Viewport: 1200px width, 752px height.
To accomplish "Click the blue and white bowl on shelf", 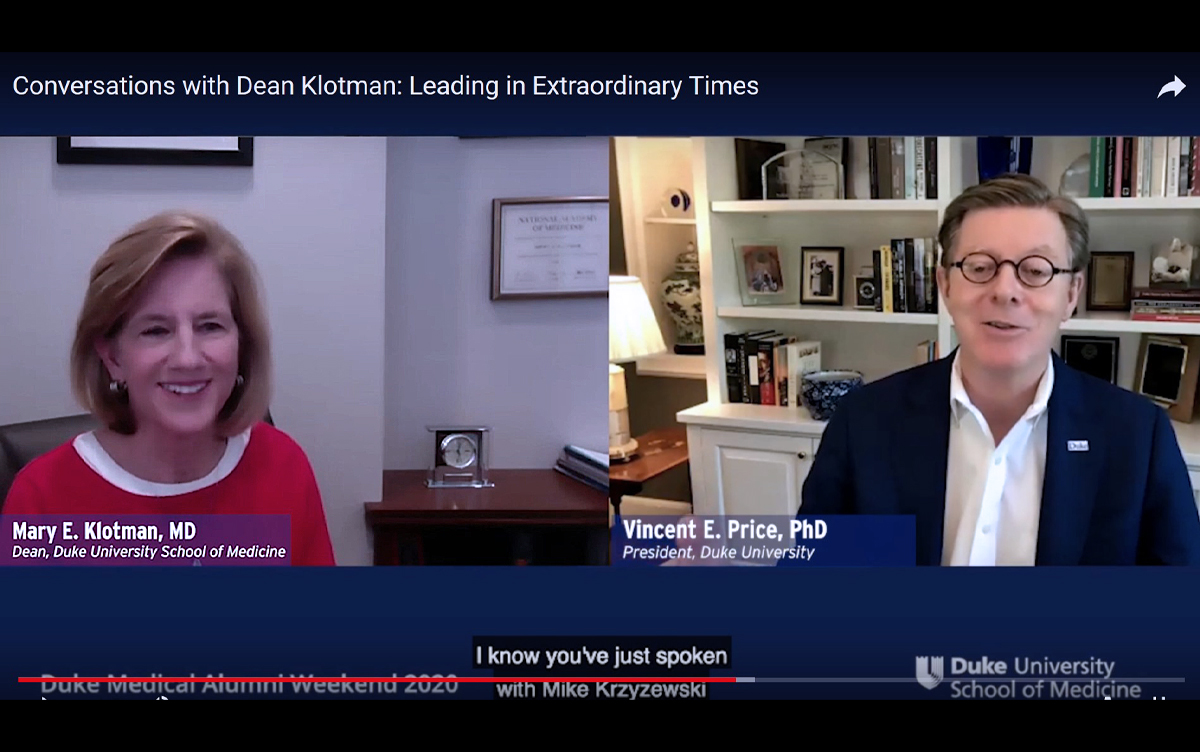I will [x=831, y=392].
